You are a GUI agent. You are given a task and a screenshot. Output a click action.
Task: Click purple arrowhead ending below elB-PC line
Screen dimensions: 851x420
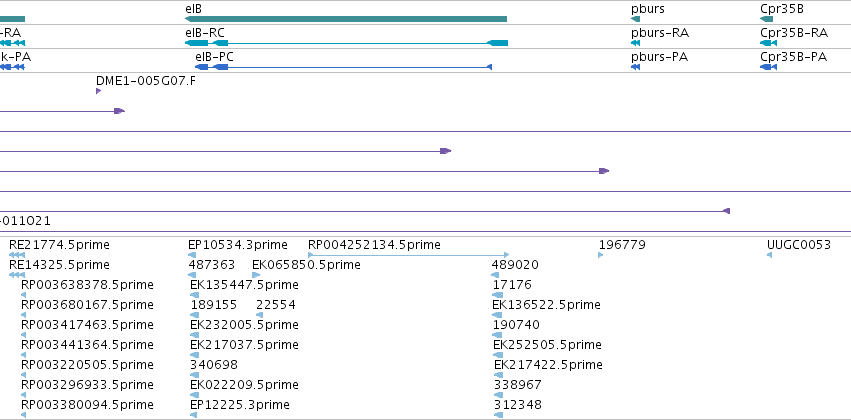445,151
